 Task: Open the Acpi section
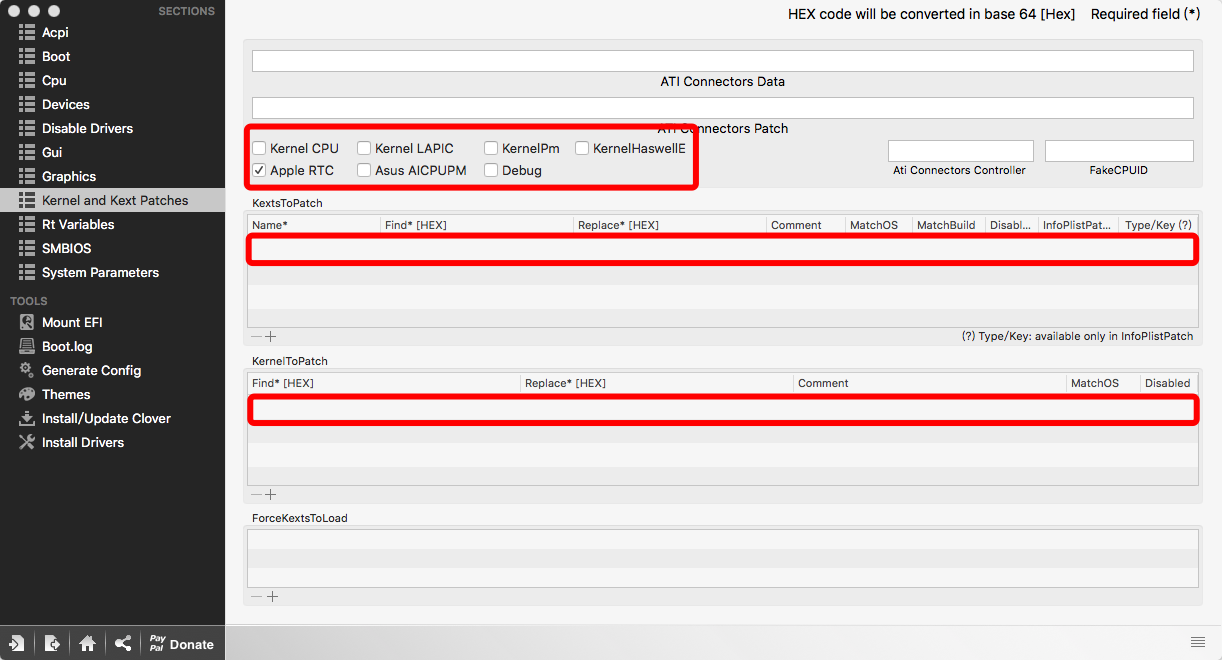[55, 32]
